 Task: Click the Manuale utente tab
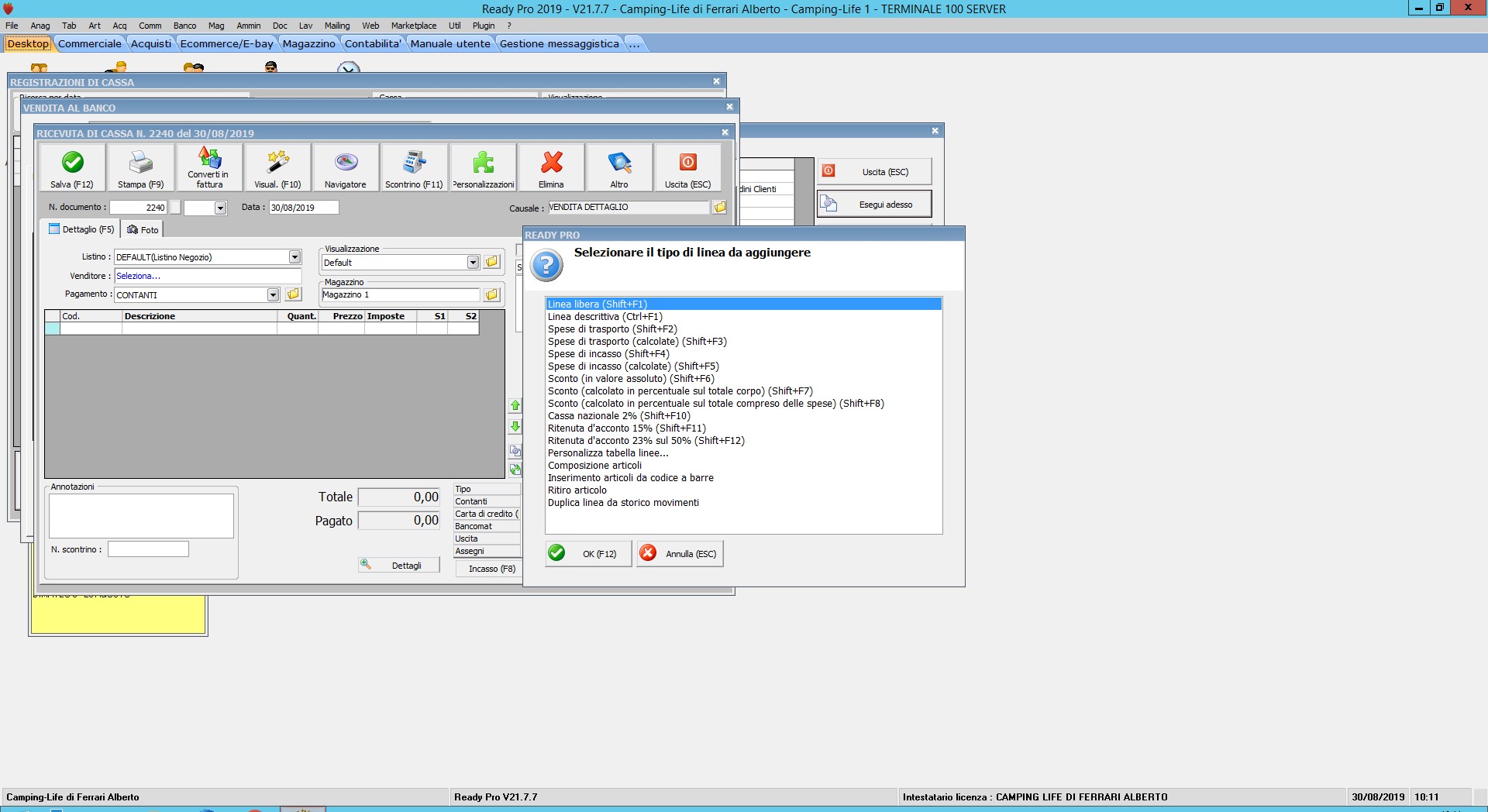tap(450, 43)
